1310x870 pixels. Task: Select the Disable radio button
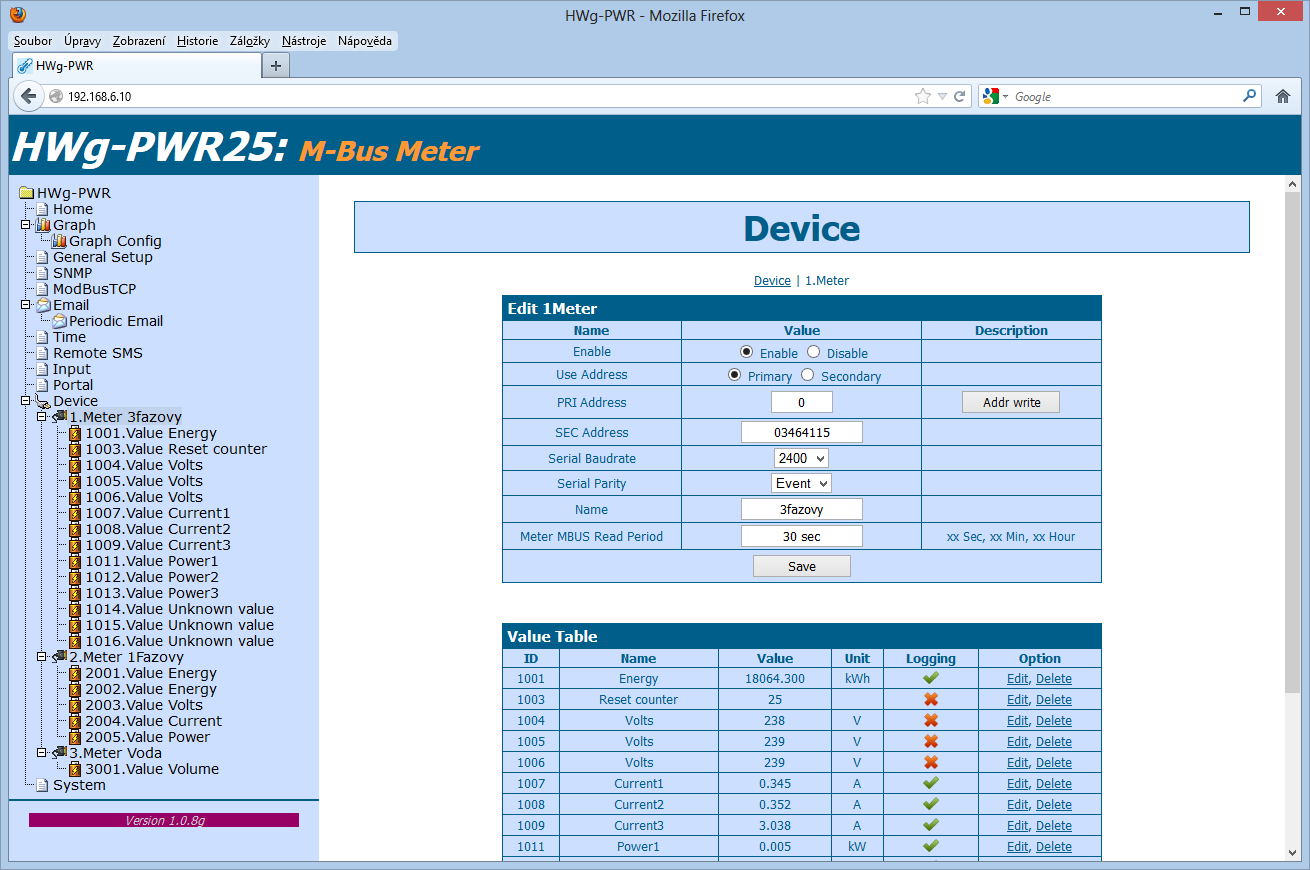coord(813,352)
